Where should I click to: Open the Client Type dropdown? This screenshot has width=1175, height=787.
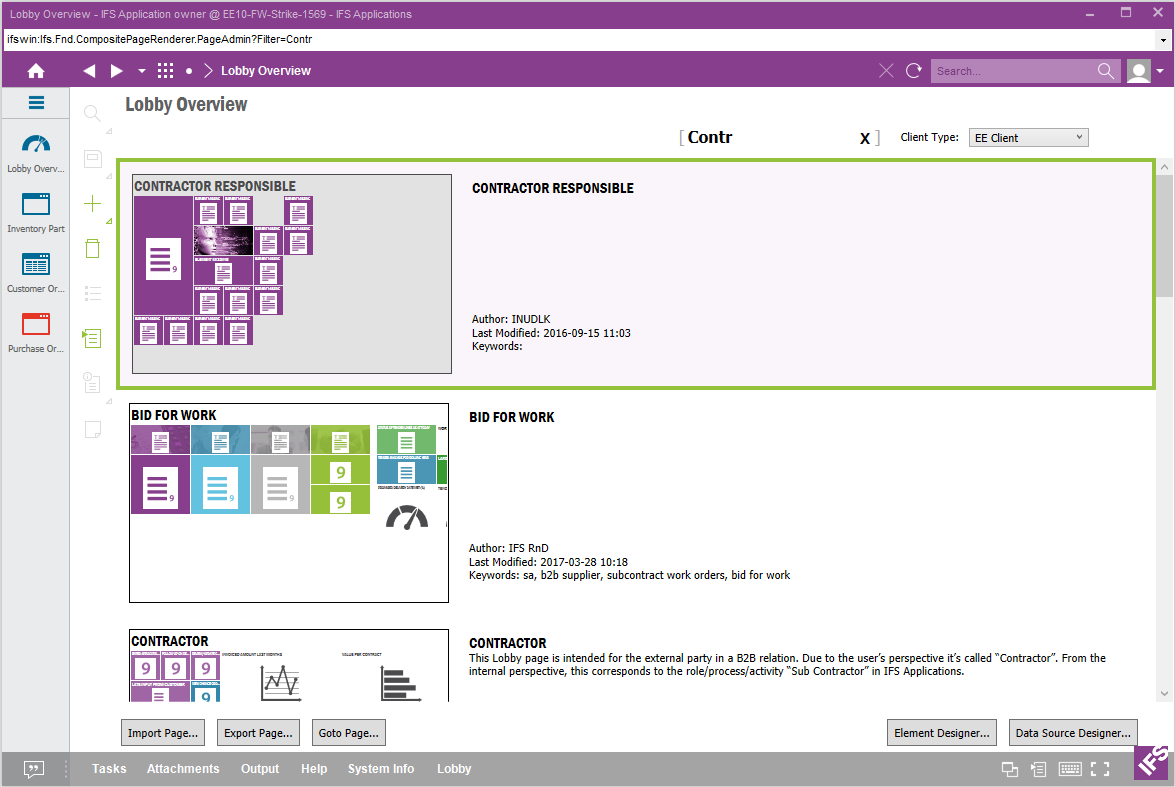coord(1027,138)
